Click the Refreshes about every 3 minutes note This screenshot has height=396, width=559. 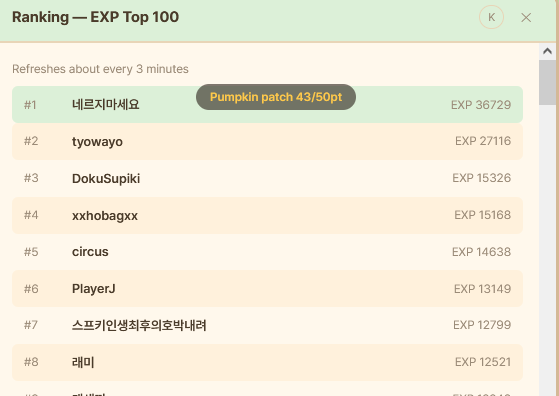pos(100,69)
